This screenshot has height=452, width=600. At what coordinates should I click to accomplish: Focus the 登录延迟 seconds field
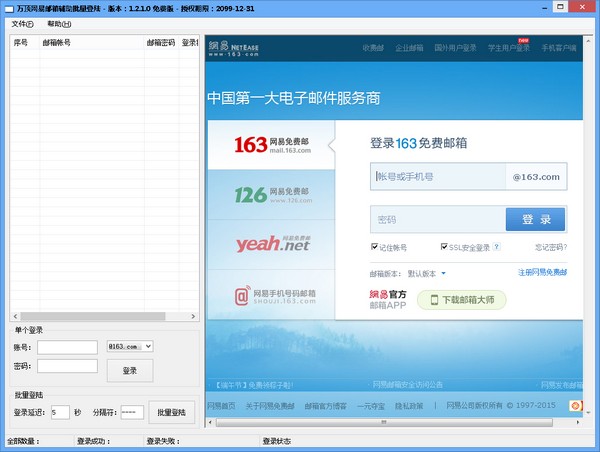60,412
